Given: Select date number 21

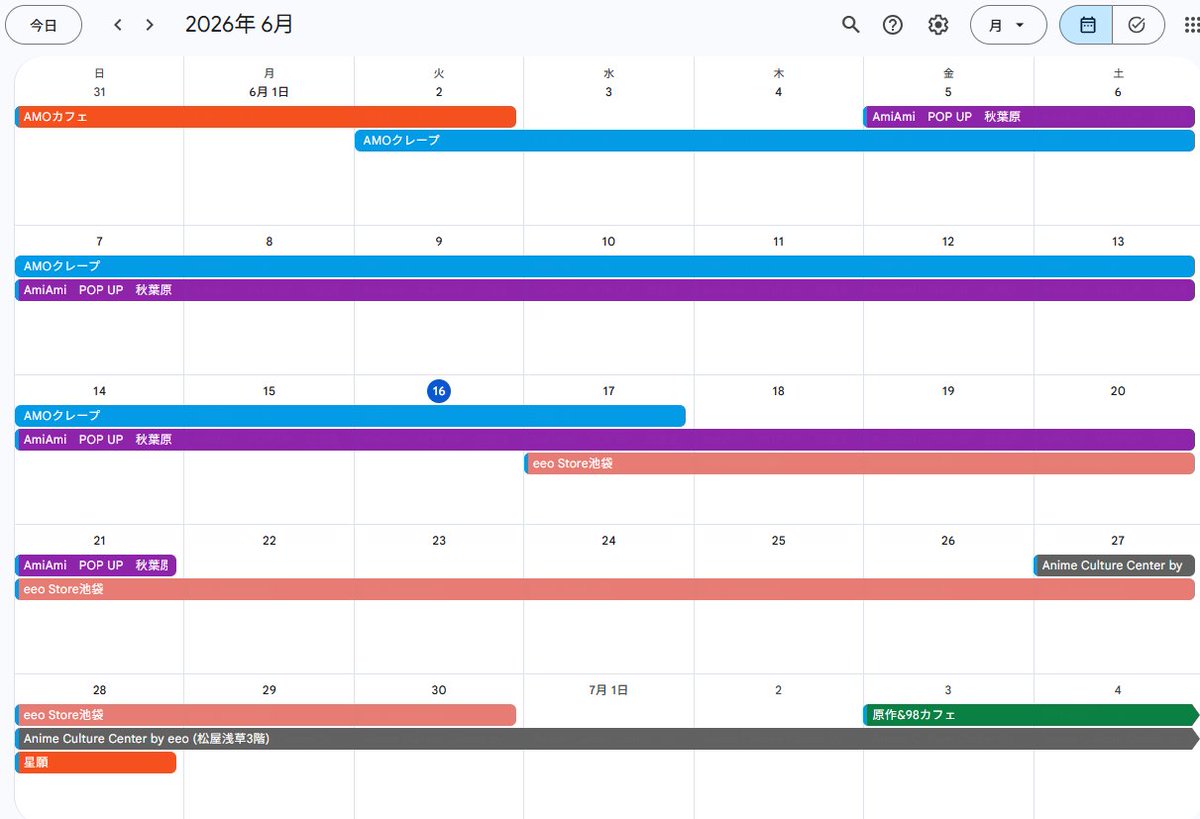Looking at the screenshot, I should (x=99, y=541).
